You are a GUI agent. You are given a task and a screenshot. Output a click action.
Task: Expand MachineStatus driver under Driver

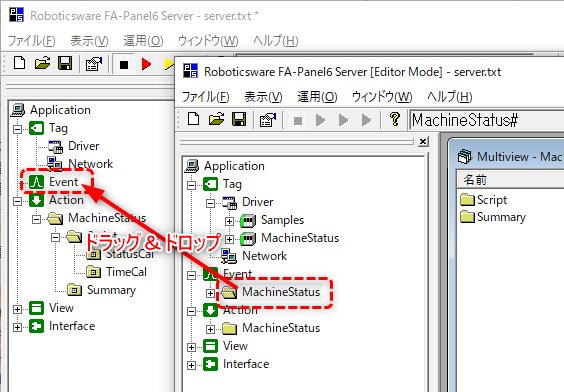[x=229, y=239]
